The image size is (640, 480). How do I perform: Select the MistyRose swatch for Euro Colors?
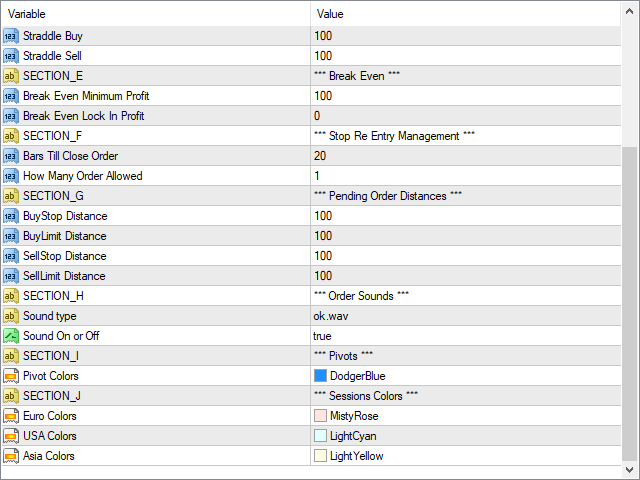[320, 416]
